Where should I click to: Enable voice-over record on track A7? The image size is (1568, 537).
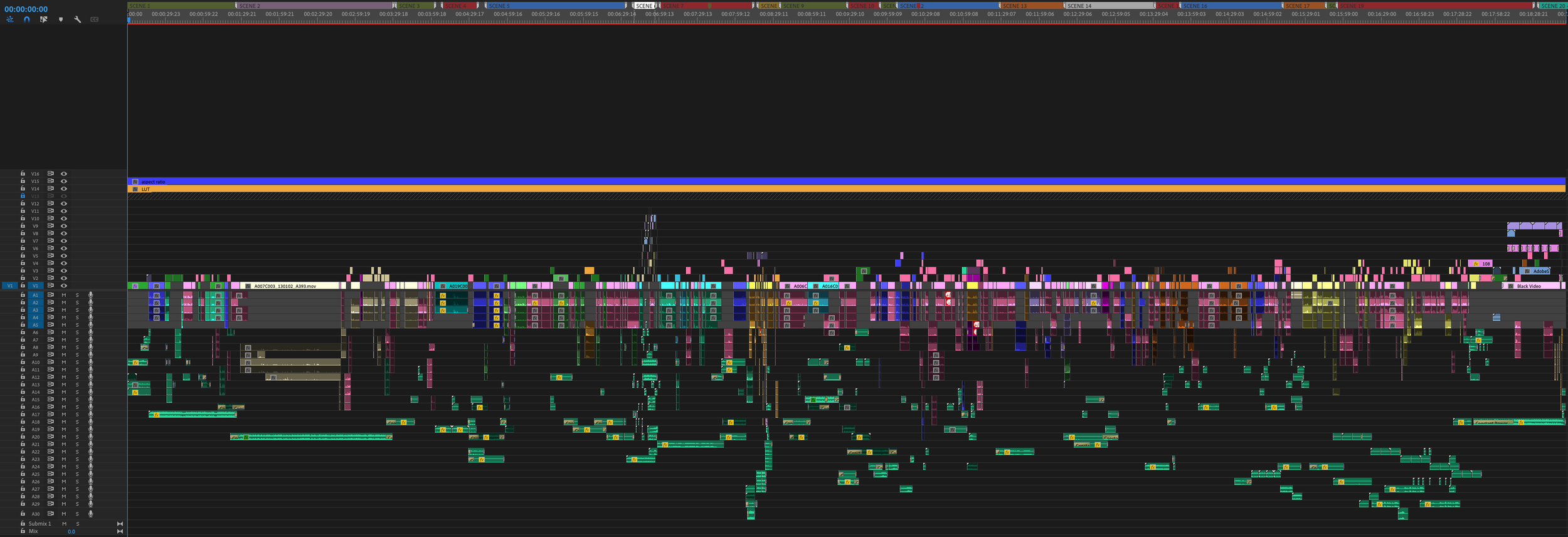[91, 339]
